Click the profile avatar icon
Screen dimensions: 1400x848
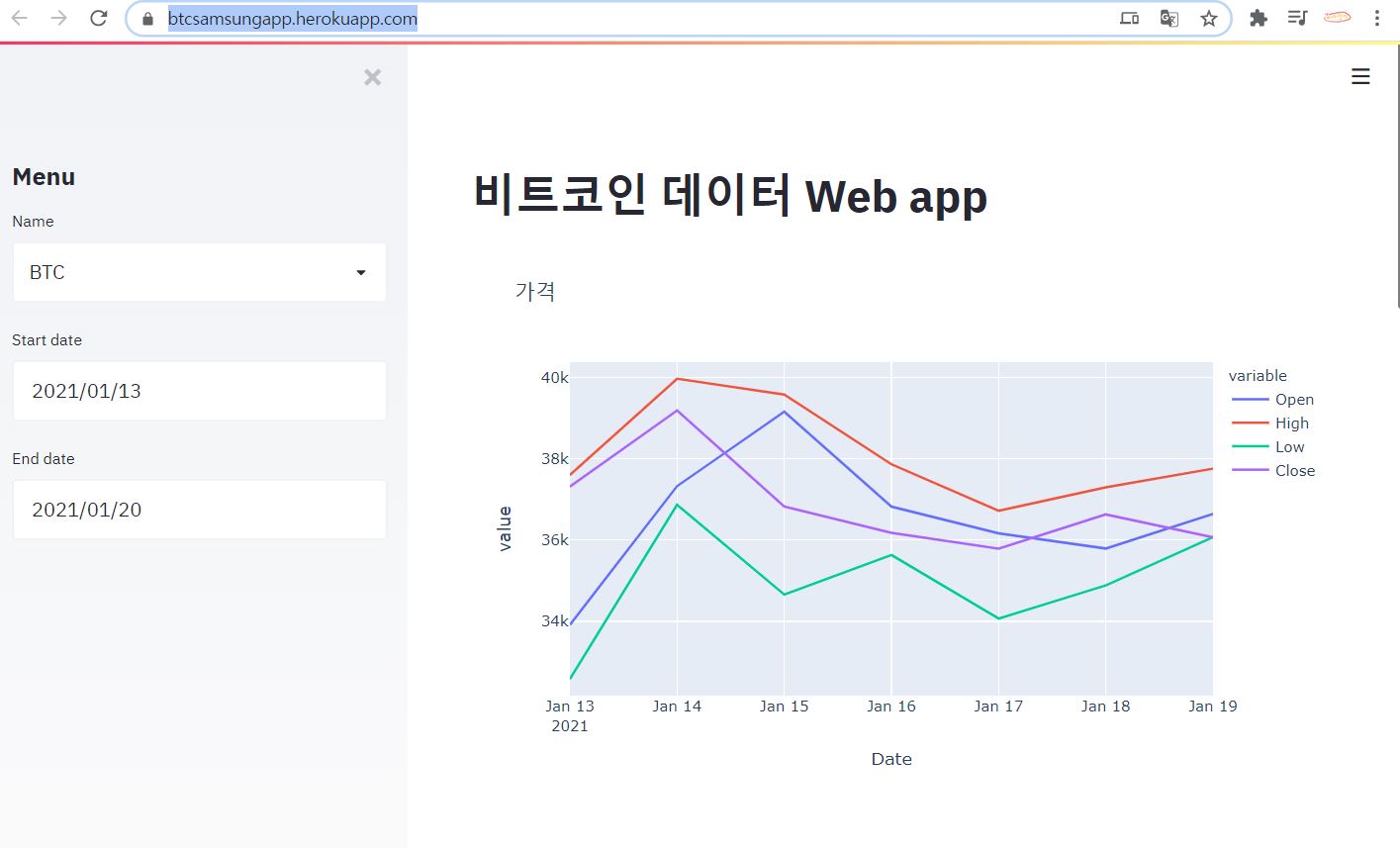pyautogui.click(x=1337, y=17)
